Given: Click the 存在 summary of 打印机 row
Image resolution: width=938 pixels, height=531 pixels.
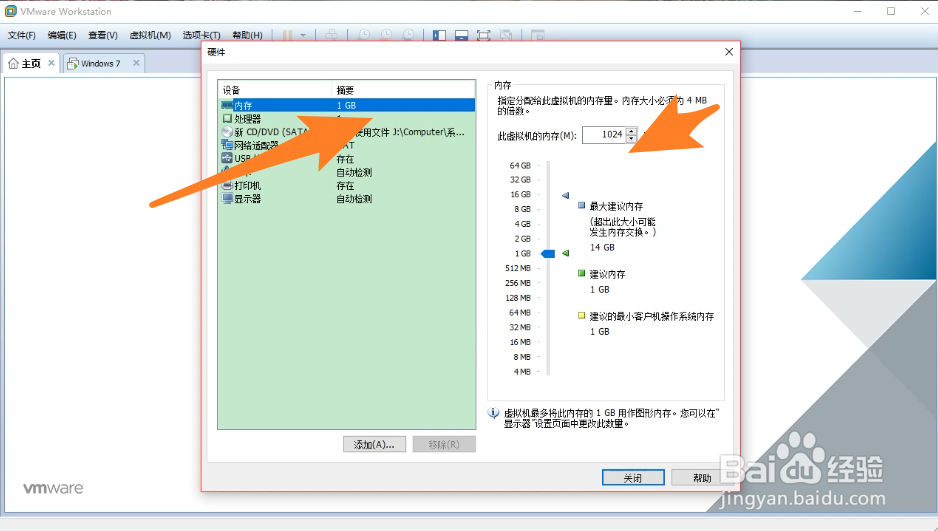Looking at the screenshot, I should point(345,185).
